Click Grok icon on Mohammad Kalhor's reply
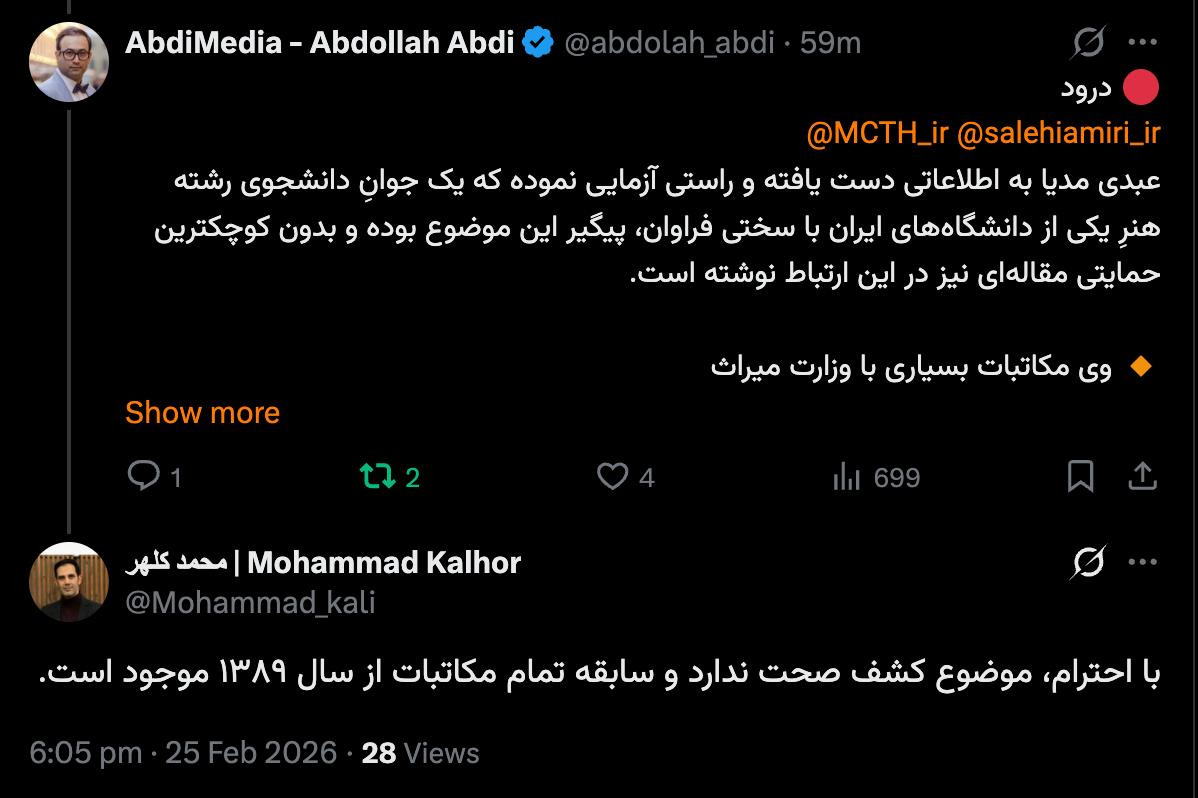1198x798 pixels. [1088, 563]
